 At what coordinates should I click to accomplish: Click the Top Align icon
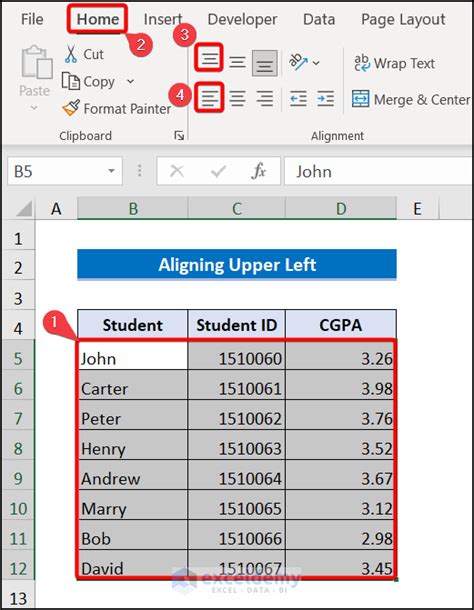(x=209, y=59)
